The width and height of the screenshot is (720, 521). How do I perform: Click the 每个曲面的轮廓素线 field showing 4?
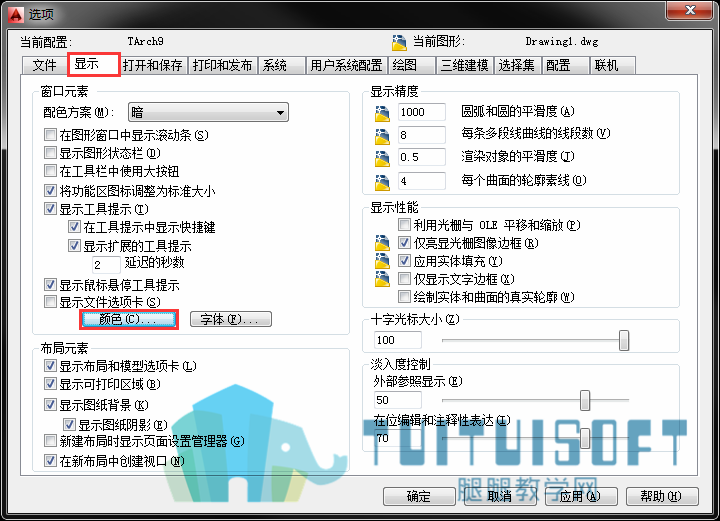422,181
